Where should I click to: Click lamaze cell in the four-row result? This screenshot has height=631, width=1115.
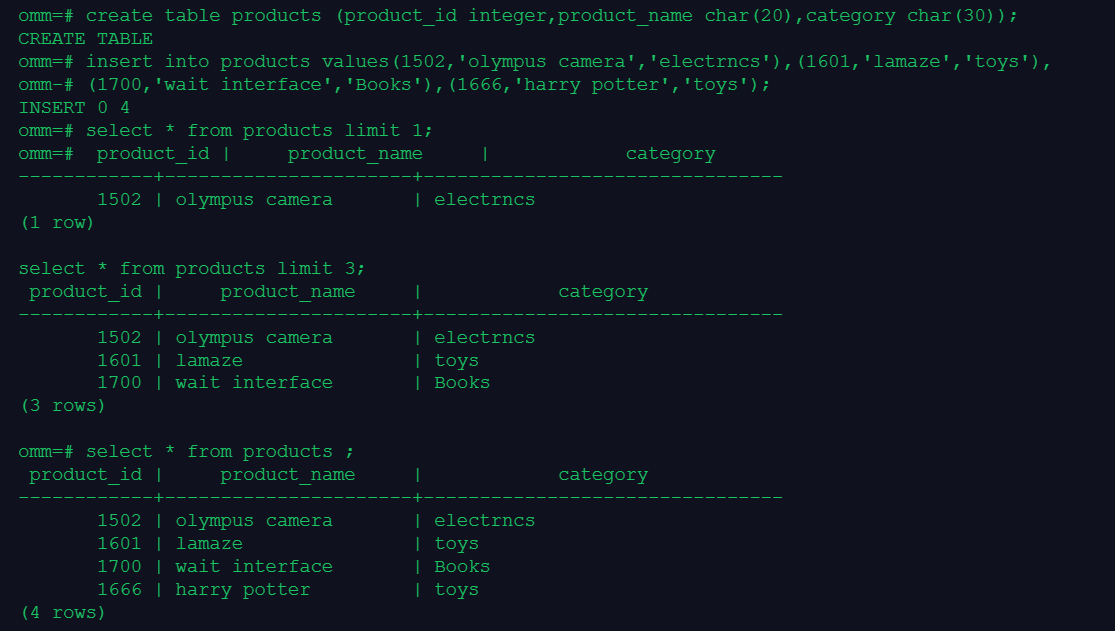point(209,544)
